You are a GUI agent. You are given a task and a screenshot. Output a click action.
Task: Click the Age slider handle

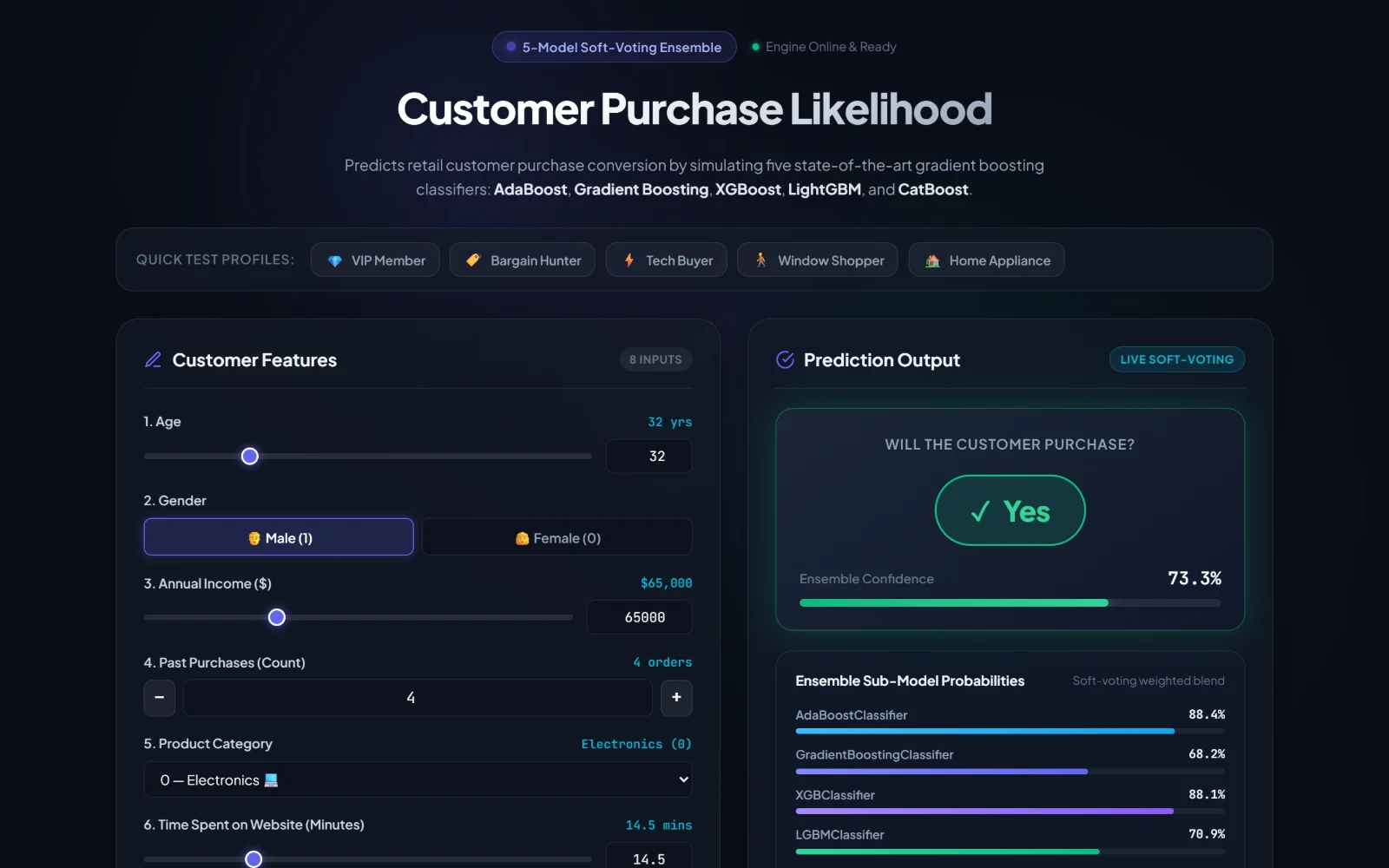click(250, 456)
